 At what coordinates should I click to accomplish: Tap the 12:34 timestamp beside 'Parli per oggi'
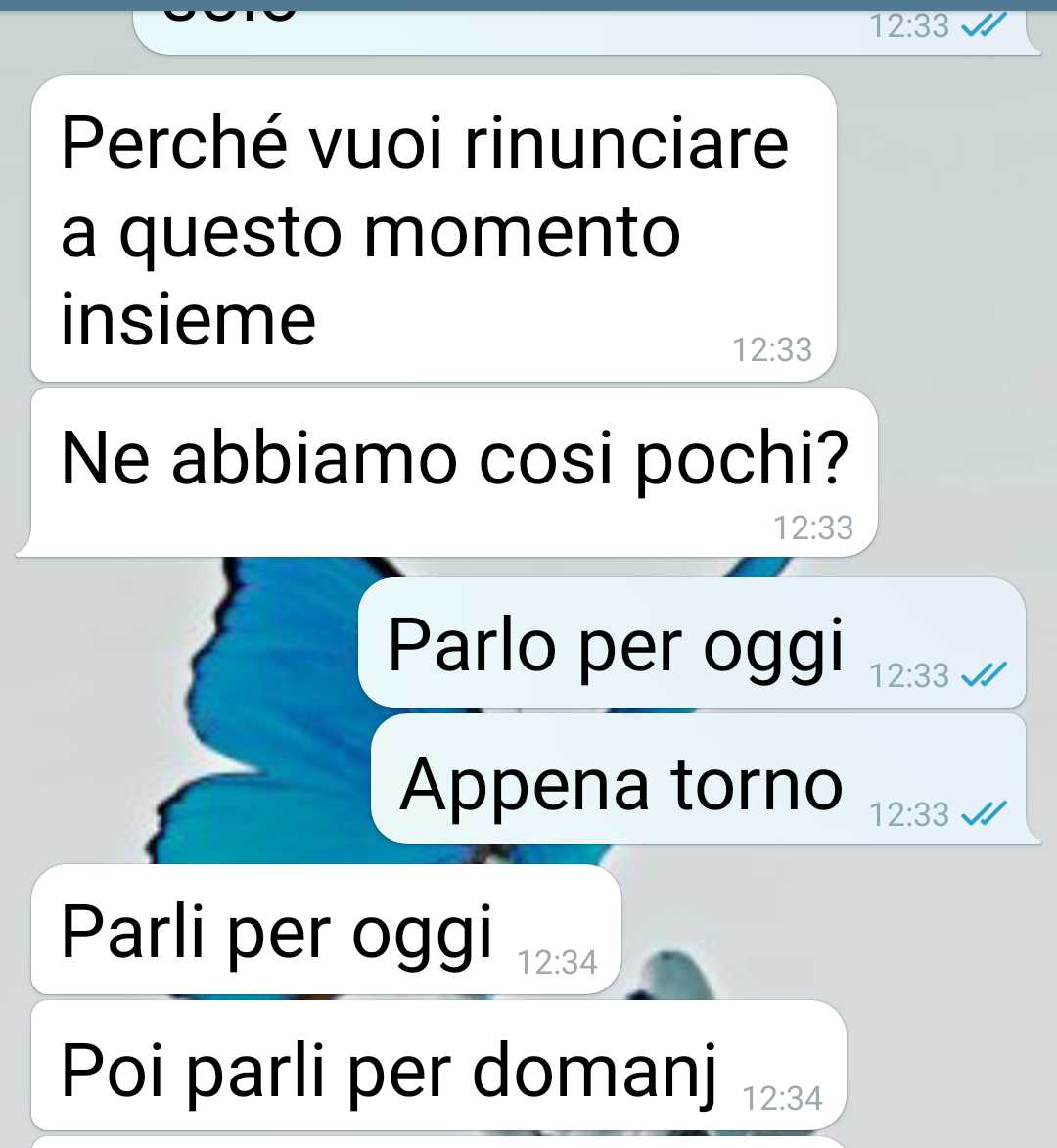[x=557, y=963]
